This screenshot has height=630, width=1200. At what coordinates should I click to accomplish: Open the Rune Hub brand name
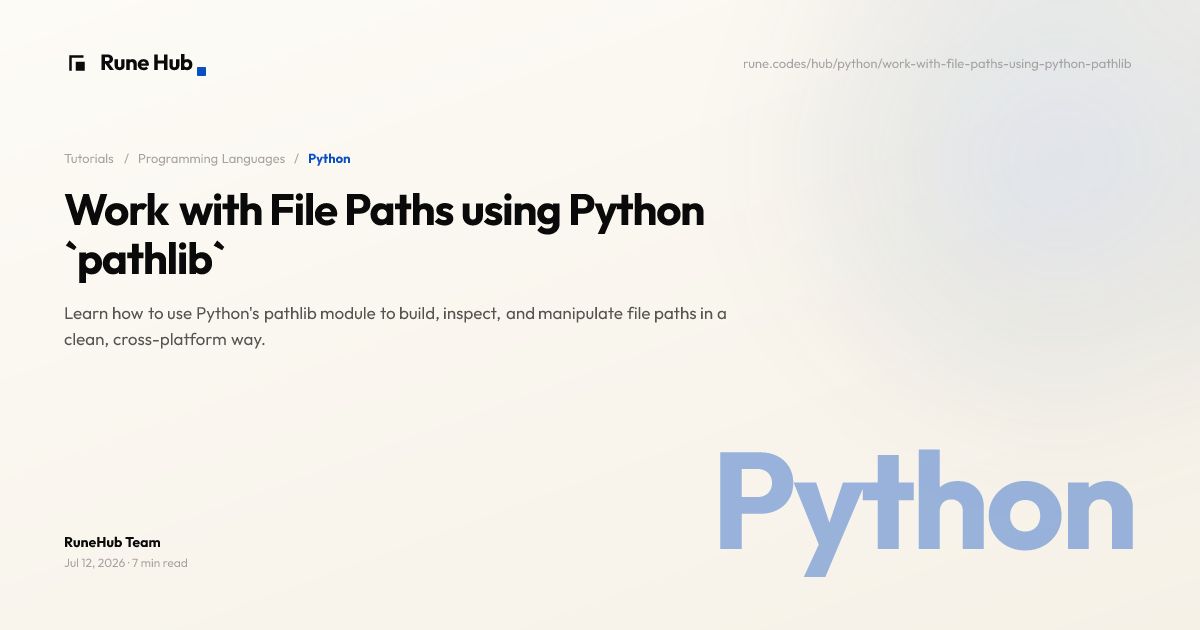[146, 63]
